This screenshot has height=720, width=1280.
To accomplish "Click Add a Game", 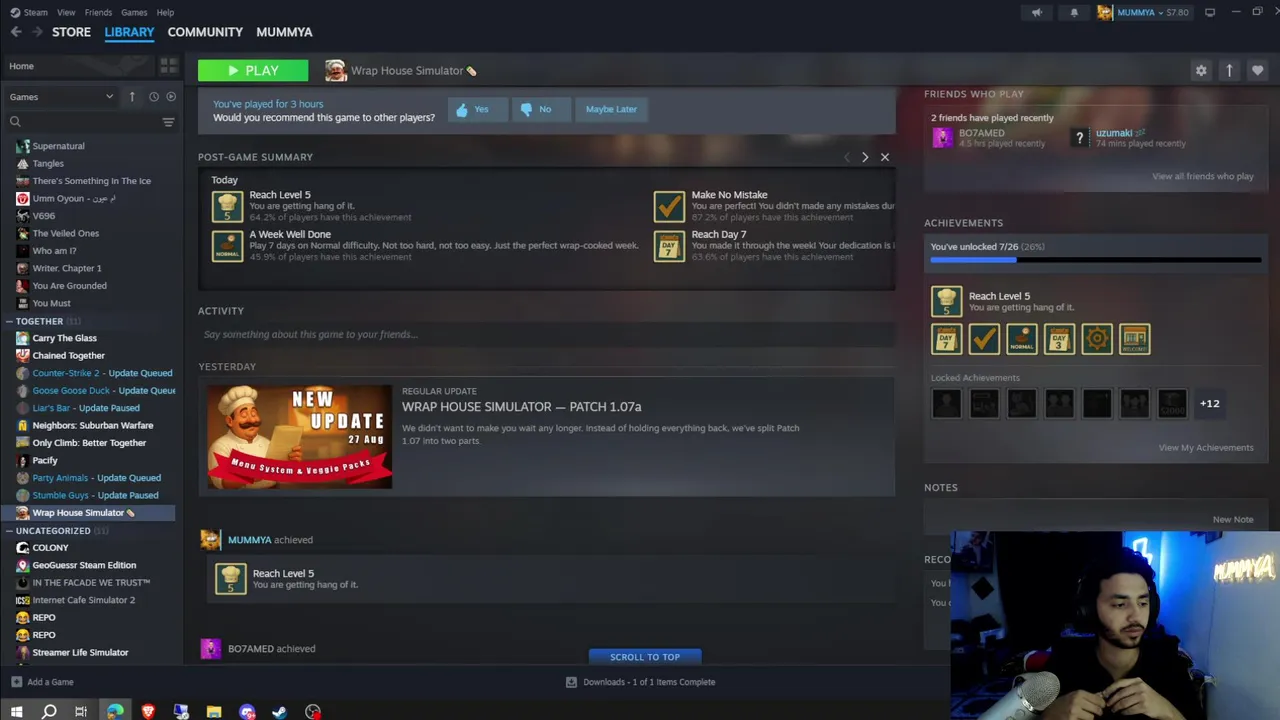I will pyautogui.click(x=41, y=682).
